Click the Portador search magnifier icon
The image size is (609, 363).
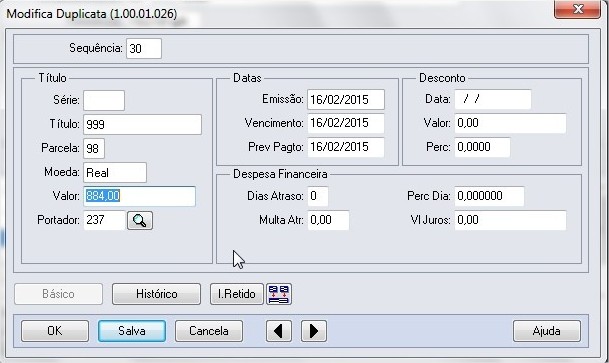pyautogui.click(x=140, y=221)
